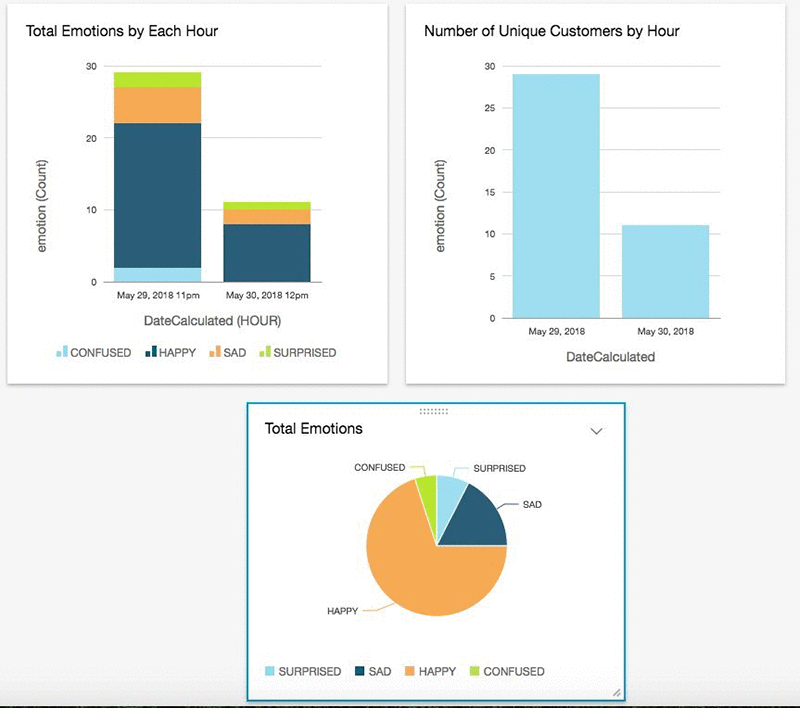Viewport: 800px width, 708px height.
Task: Open the Total Emotions visual dropdown menu
Action: coord(596,431)
